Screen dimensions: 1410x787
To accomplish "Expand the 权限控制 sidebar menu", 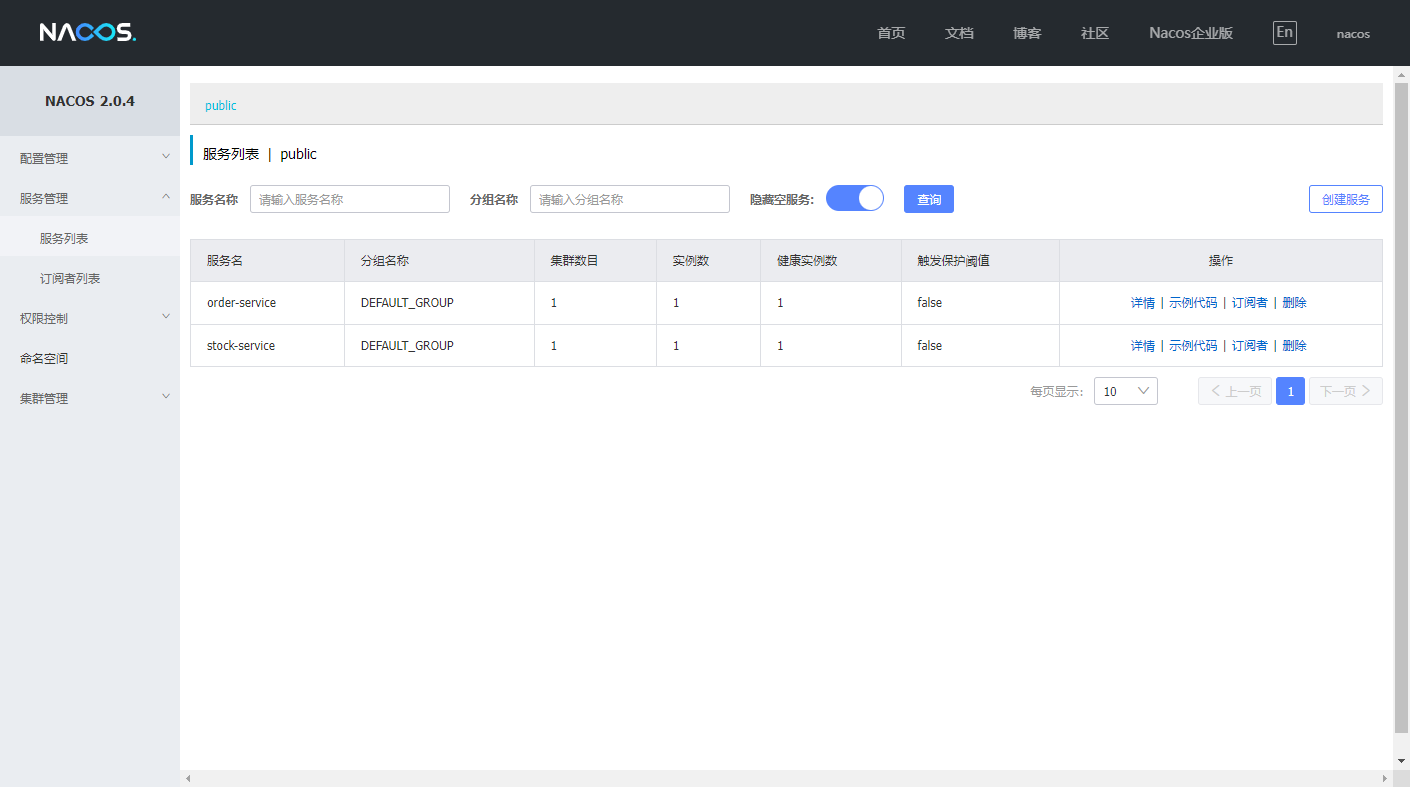I will click(x=90, y=318).
